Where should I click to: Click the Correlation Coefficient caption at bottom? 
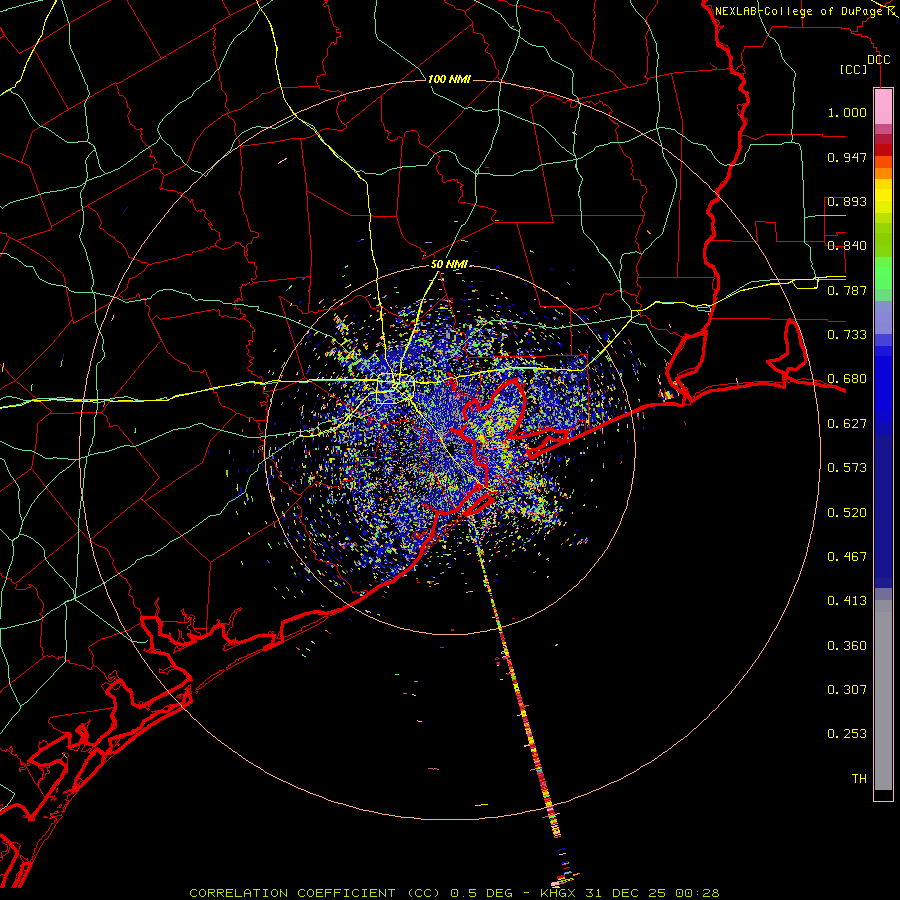pos(454,893)
